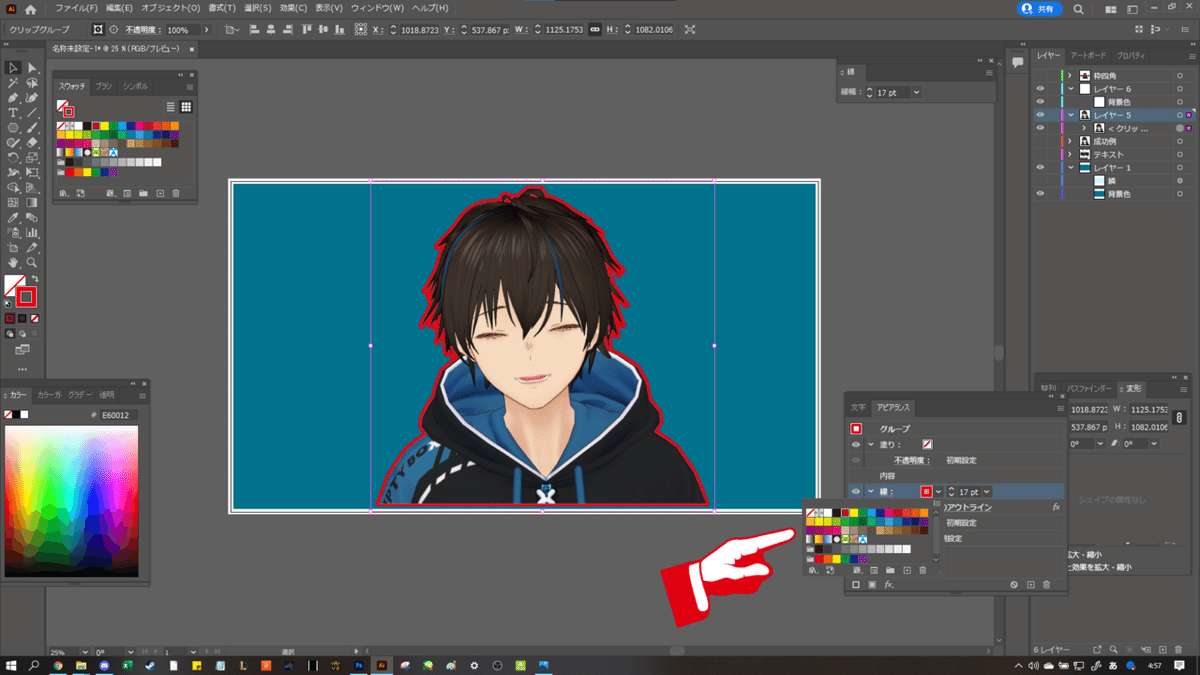Create new swatch in Swatches panel

[159, 193]
